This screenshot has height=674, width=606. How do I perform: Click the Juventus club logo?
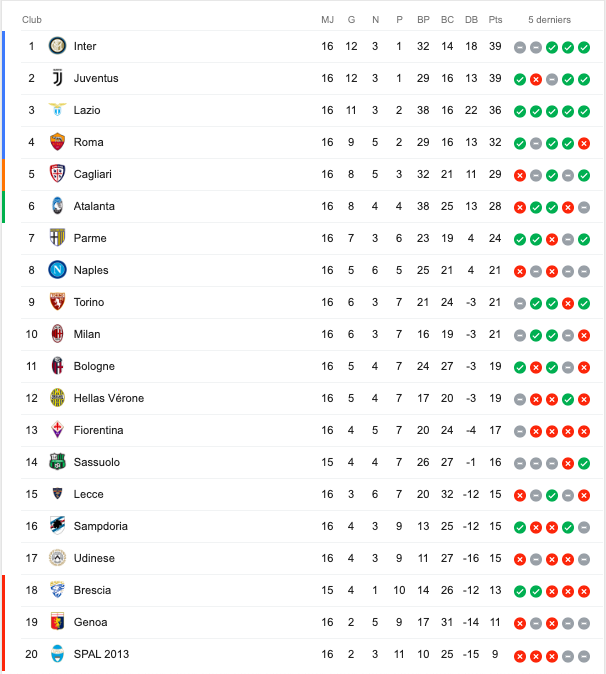(x=57, y=78)
